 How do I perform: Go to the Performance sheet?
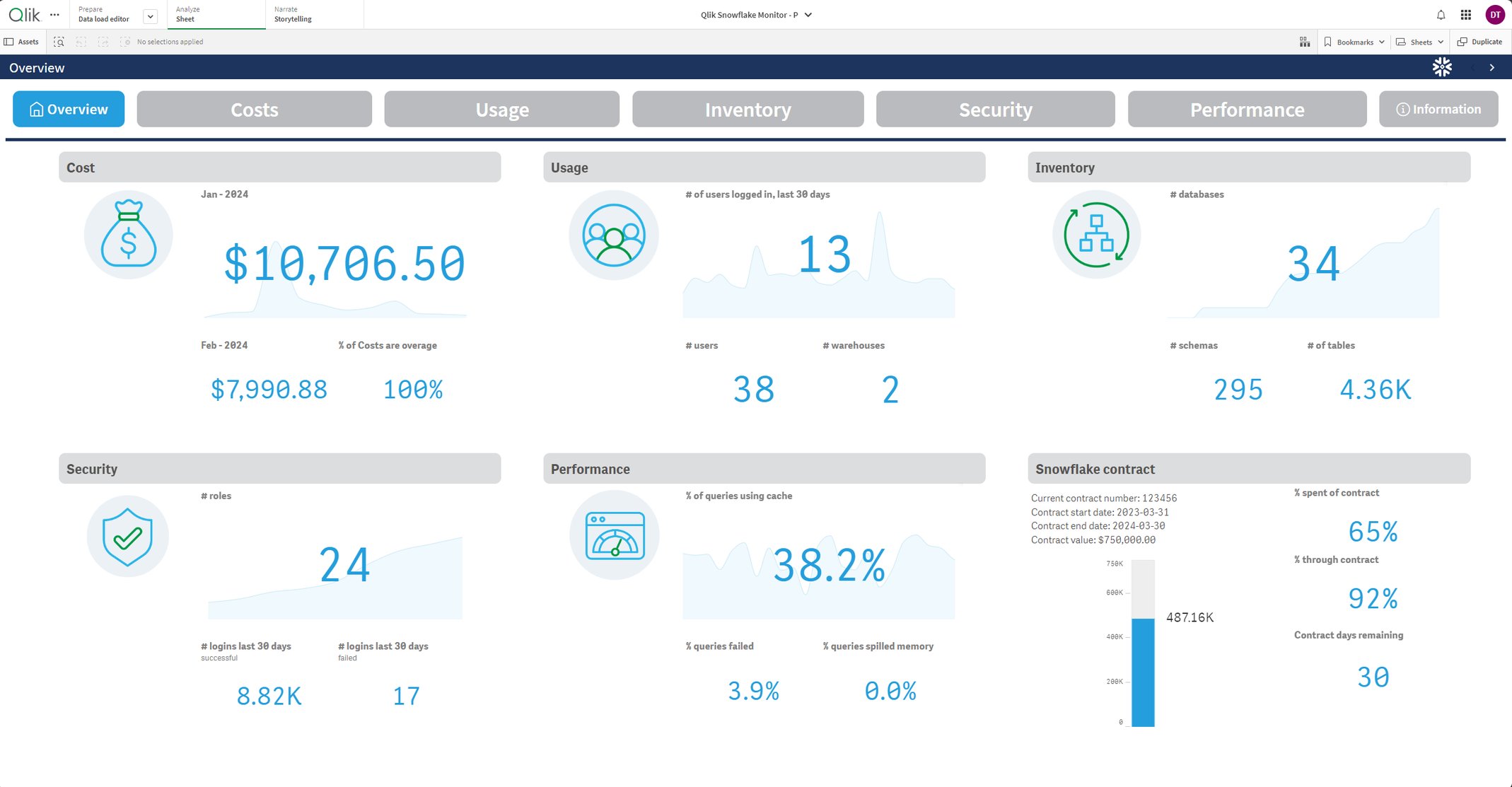pos(1248,109)
